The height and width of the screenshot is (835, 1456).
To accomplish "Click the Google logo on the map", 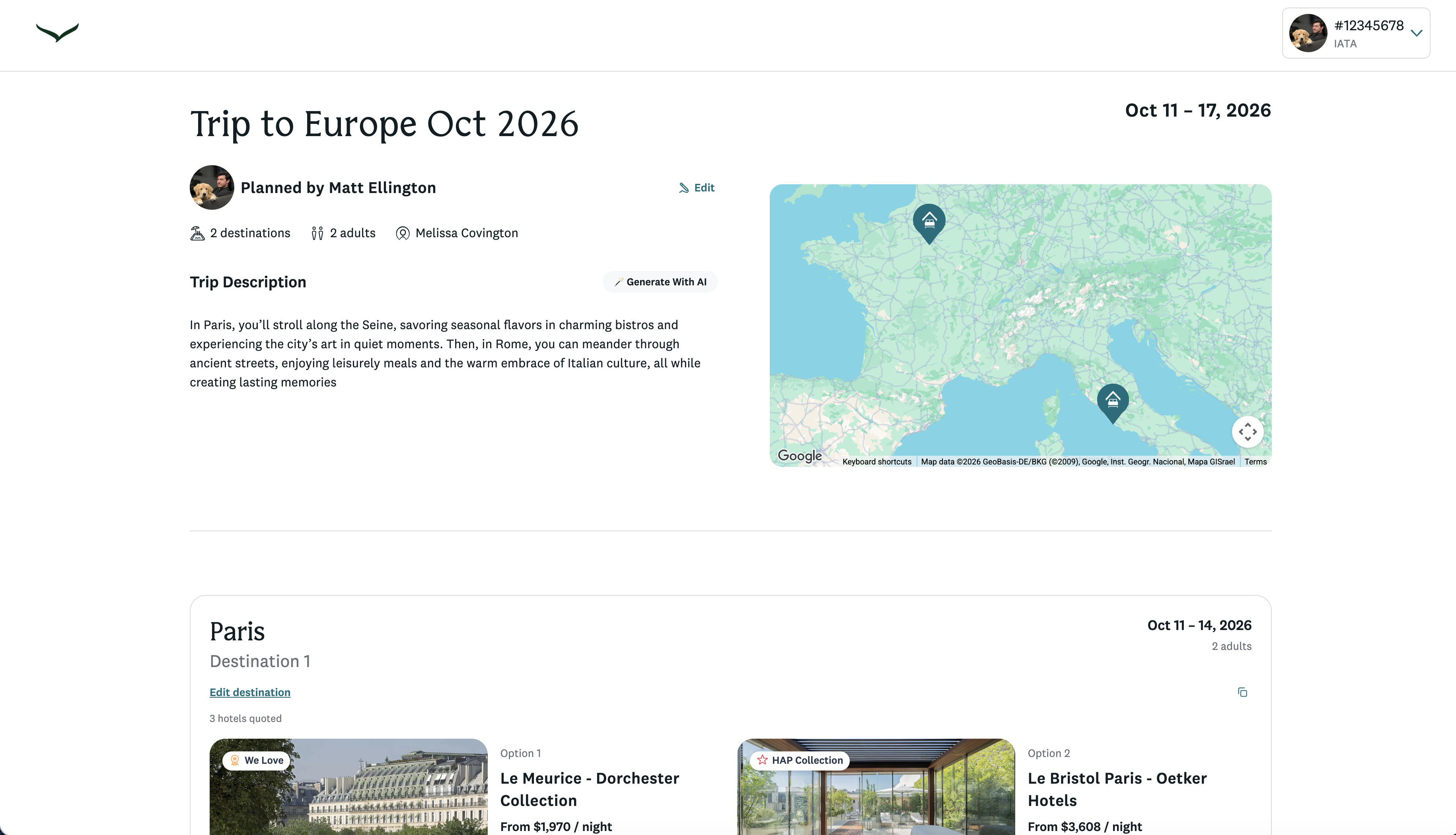I will (x=800, y=456).
